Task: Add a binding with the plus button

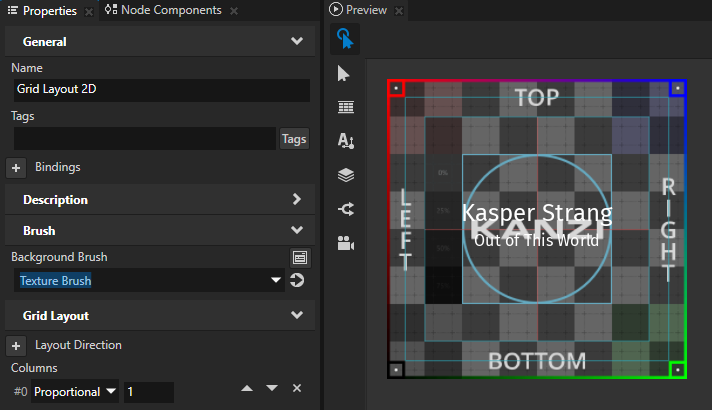Action: coord(16,167)
